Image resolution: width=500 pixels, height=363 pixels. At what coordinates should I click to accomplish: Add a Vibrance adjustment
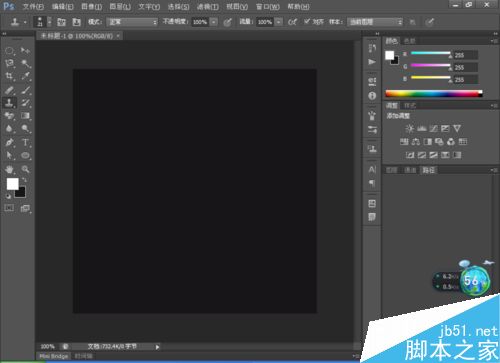click(457, 129)
